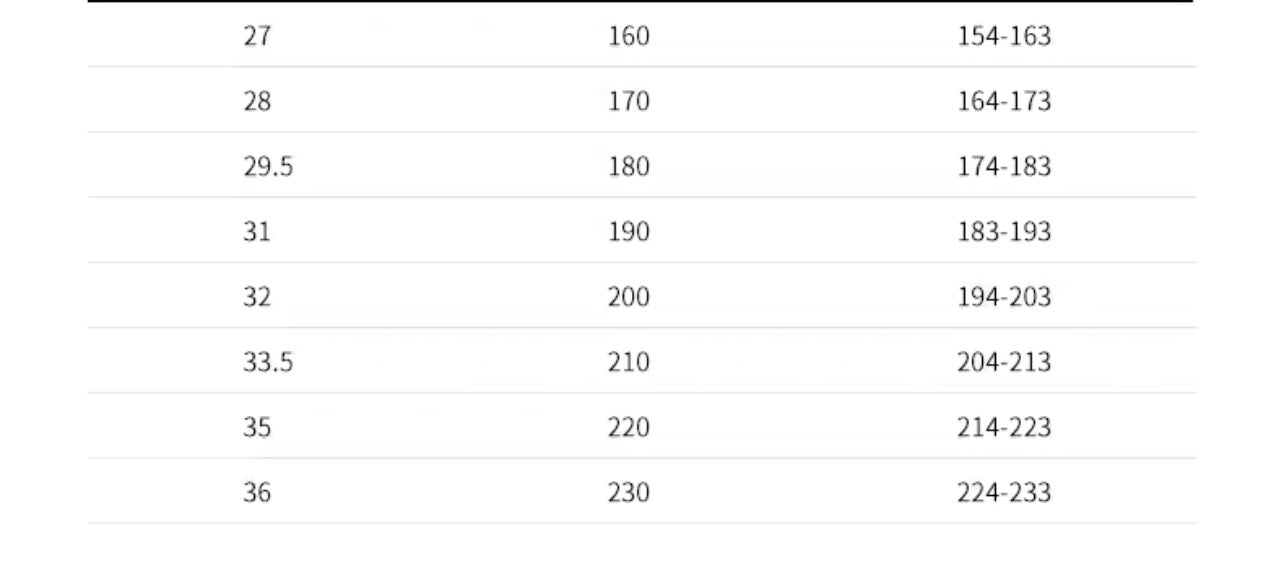The width and height of the screenshot is (1284, 578).
Task: Click the 190 value cell
Action: (628, 232)
